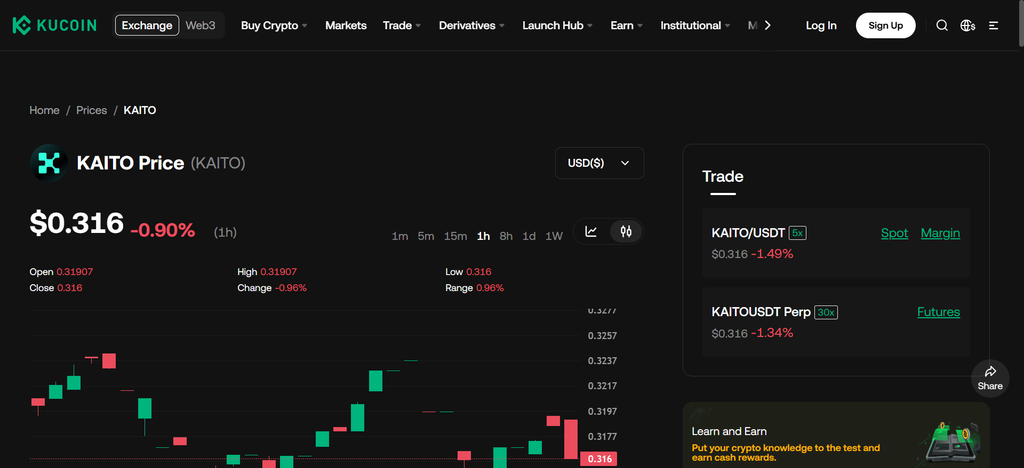Click the Log In button
This screenshot has height=468, width=1024.
[821, 25]
